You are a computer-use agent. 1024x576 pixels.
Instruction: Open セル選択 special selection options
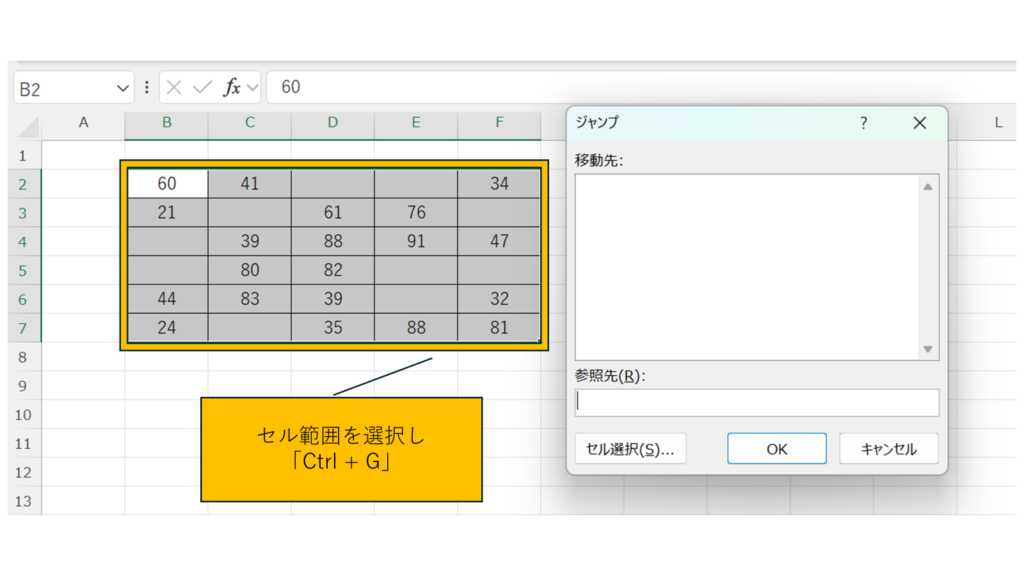pyautogui.click(x=630, y=449)
